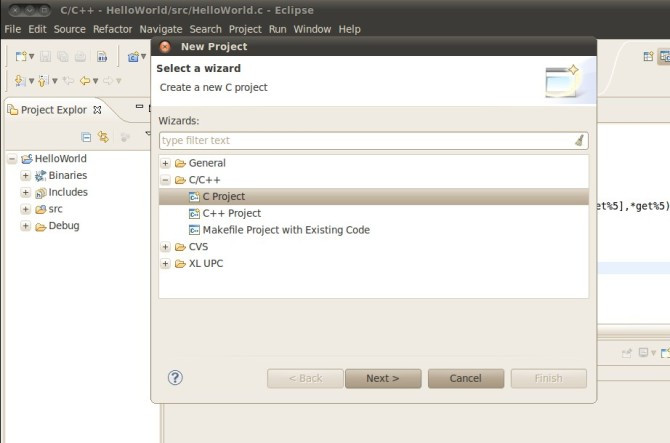Image resolution: width=670 pixels, height=443 pixels.
Task: Open the Run menu
Action: (x=277, y=29)
